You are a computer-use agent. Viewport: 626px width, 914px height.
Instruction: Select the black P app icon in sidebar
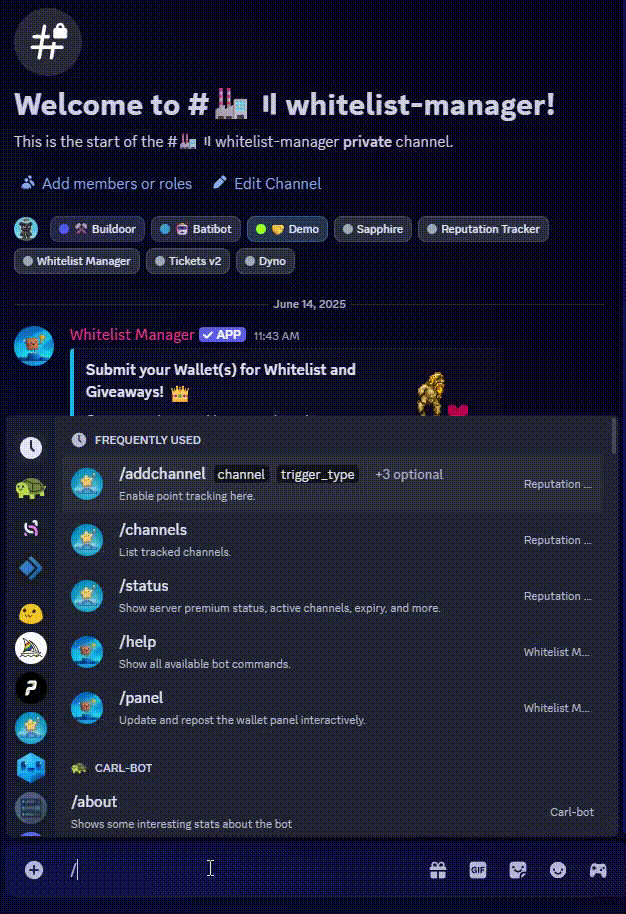[x=31, y=688]
